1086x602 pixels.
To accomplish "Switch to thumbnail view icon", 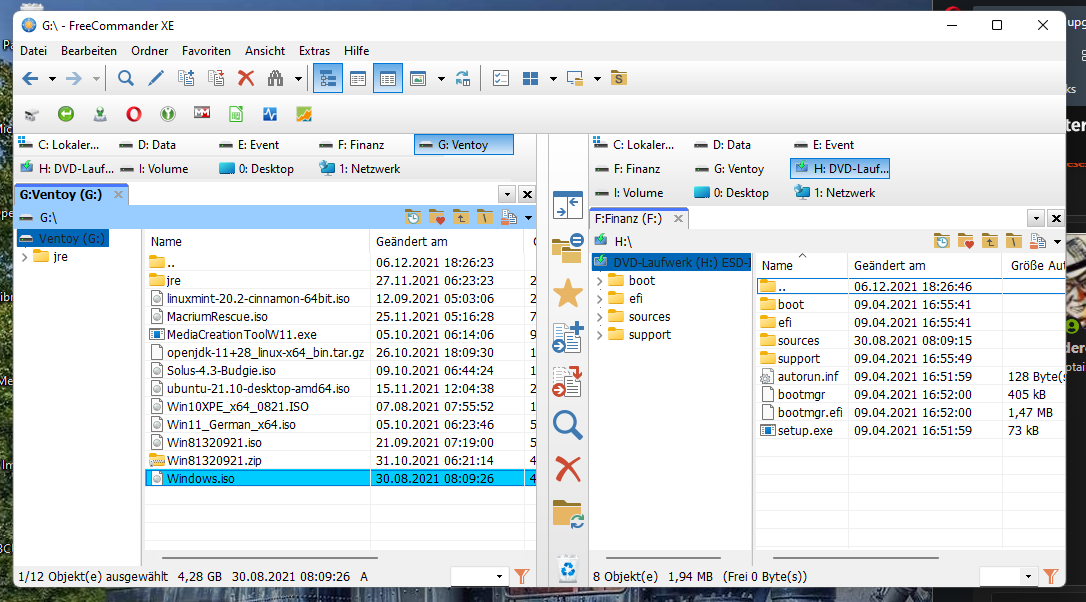I will point(418,78).
